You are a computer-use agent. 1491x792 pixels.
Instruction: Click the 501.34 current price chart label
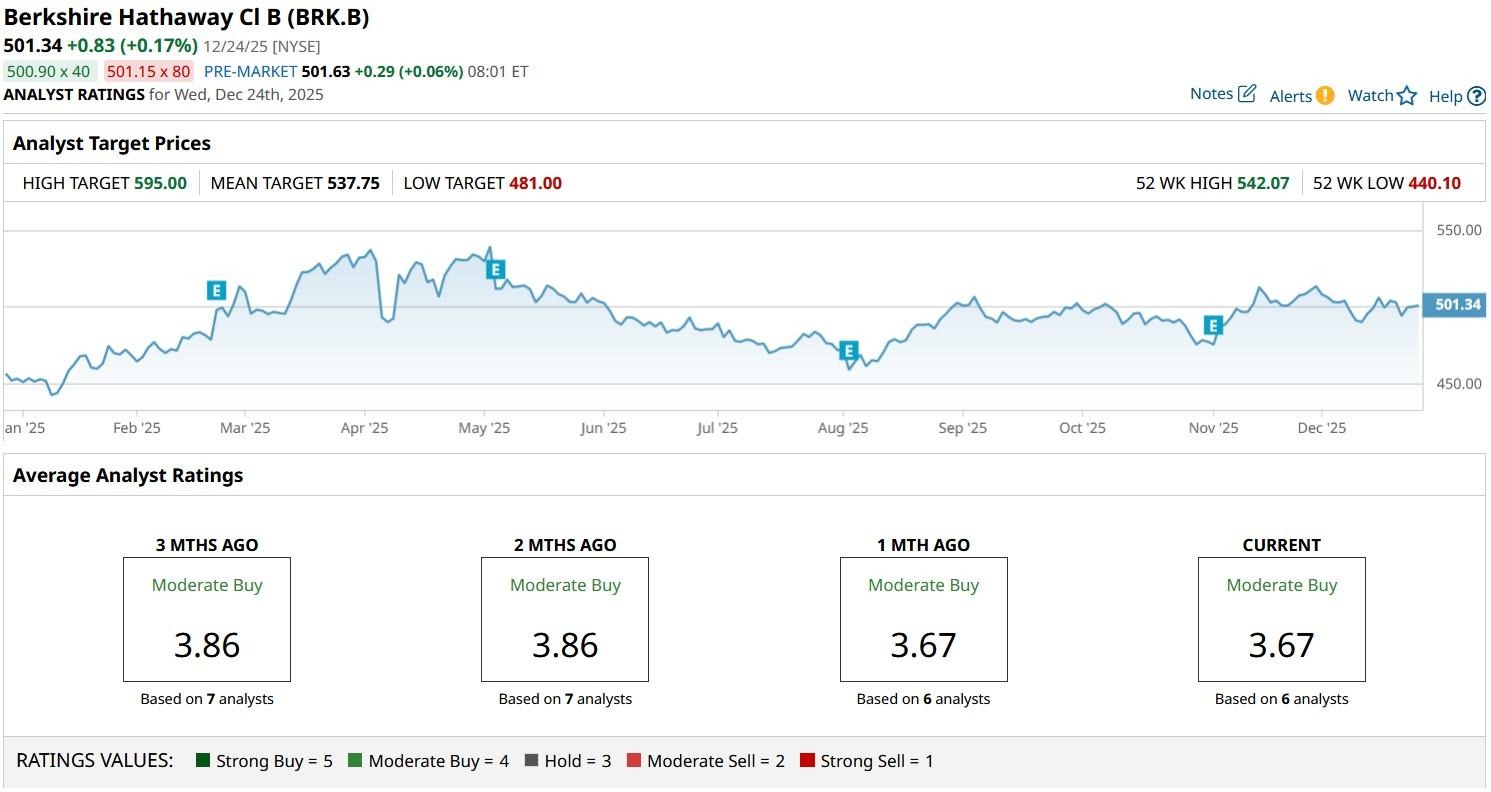pyautogui.click(x=1457, y=305)
